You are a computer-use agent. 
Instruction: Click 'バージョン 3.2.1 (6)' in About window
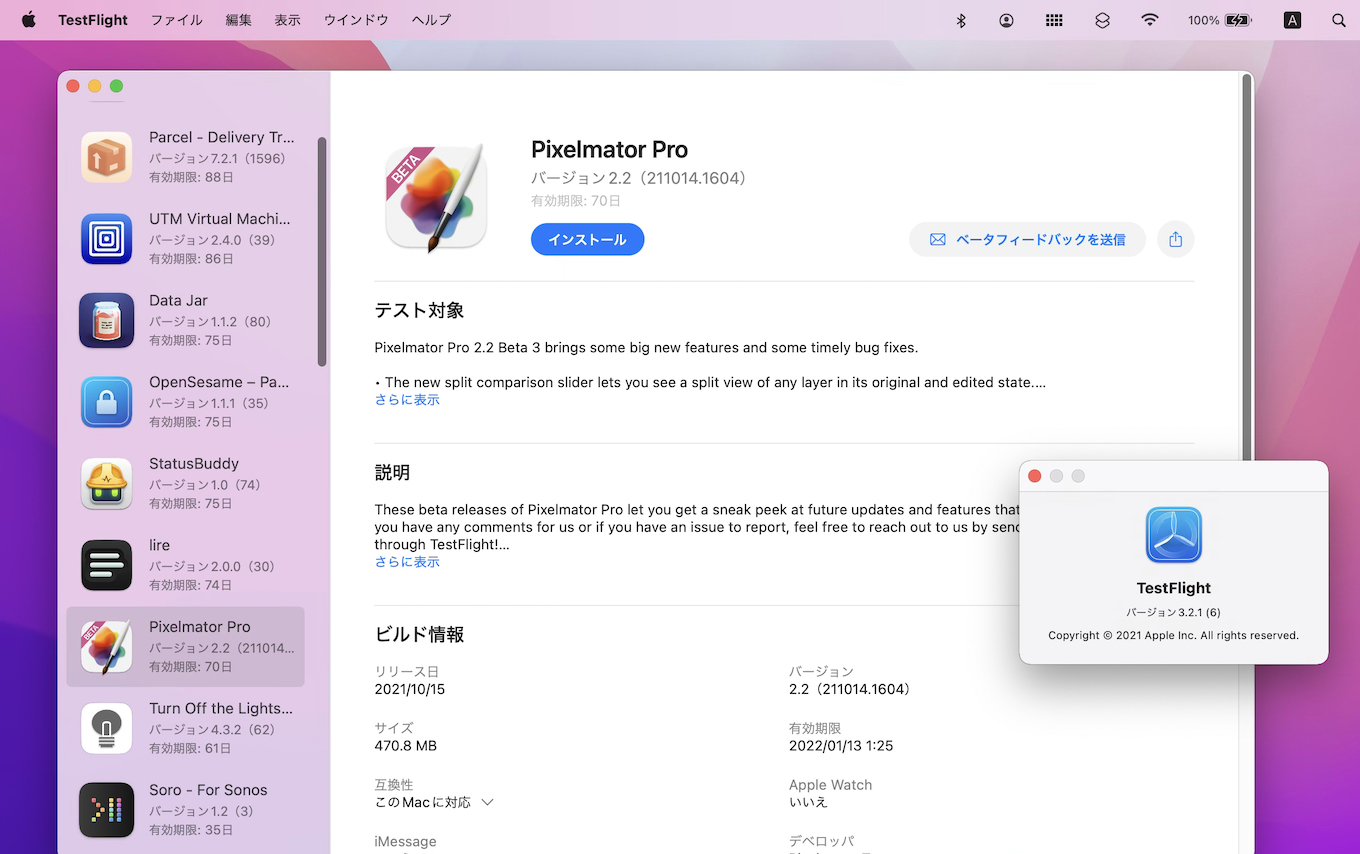tap(1174, 612)
